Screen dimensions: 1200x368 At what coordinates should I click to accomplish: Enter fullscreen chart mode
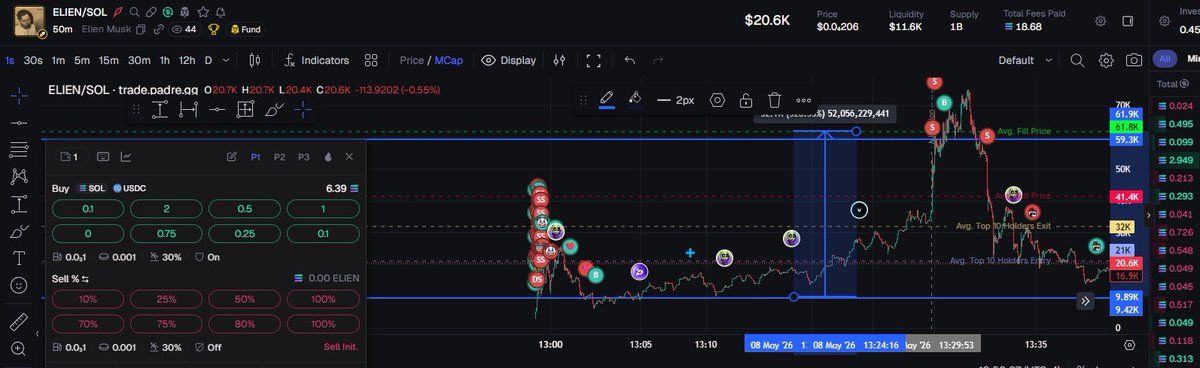pos(594,60)
